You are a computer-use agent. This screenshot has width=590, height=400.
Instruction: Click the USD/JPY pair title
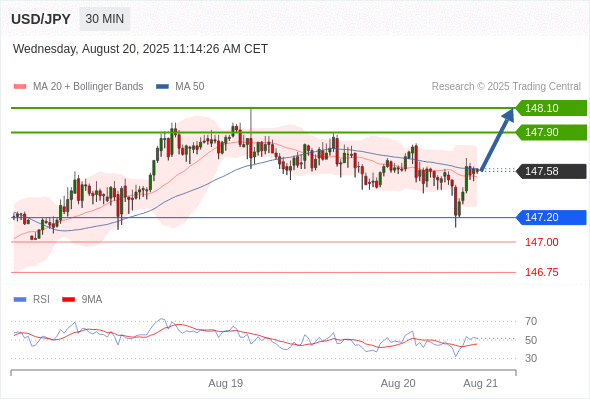click(41, 19)
